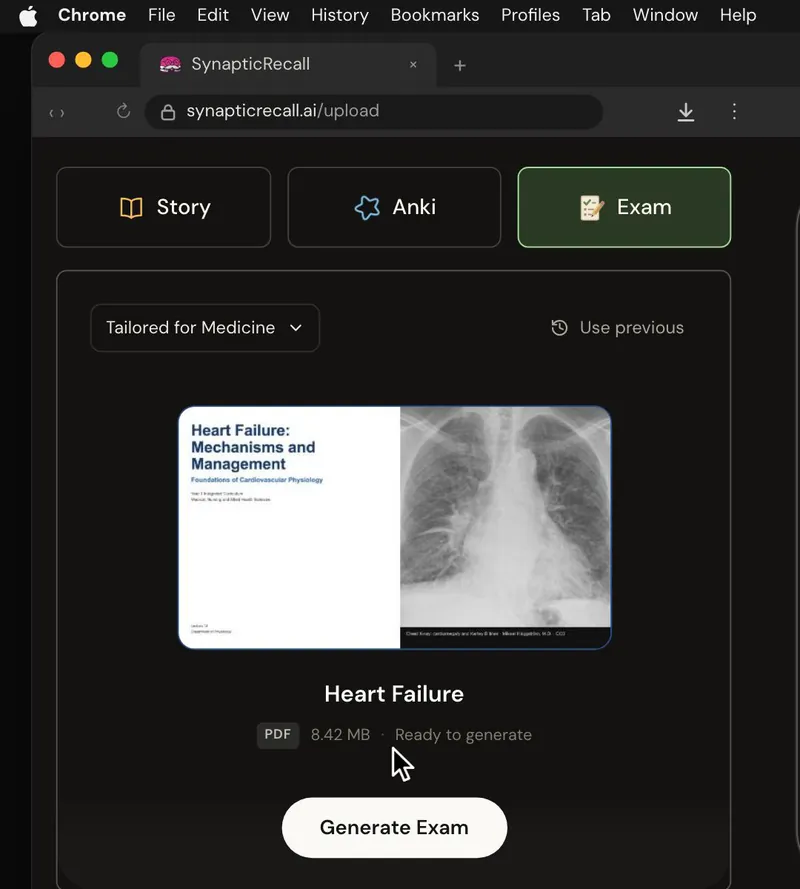Click the 8.42 MB file size
Screen dimensions: 800x889
340,735
